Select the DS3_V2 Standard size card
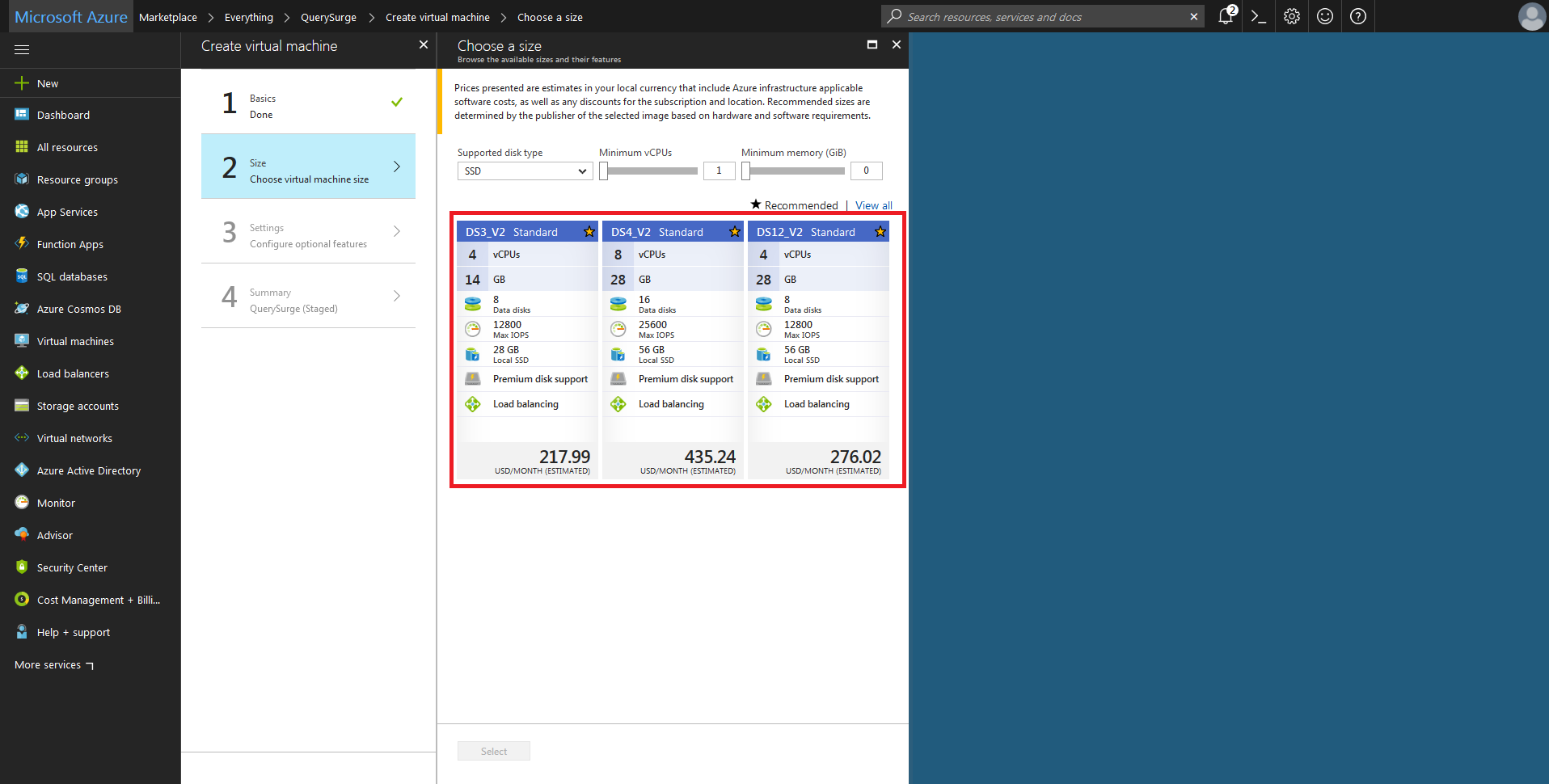The height and width of the screenshot is (784, 1549). [x=527, y=349]
